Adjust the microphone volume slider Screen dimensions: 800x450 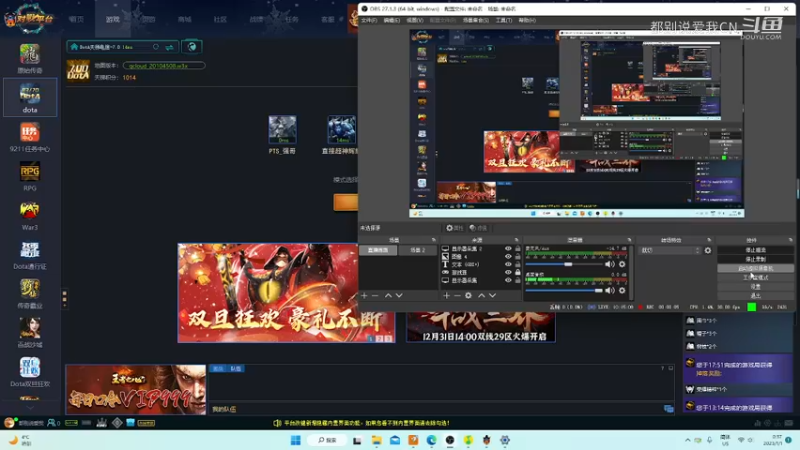point(564,264)
